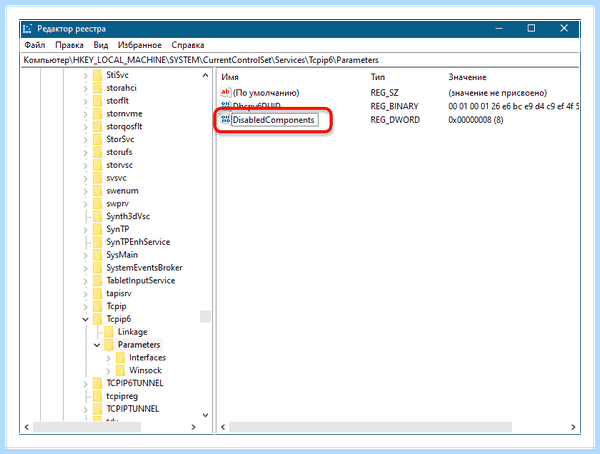Select the Tcpip key name
This screenshot has width=600, height=454.
(x=116, y=306)
